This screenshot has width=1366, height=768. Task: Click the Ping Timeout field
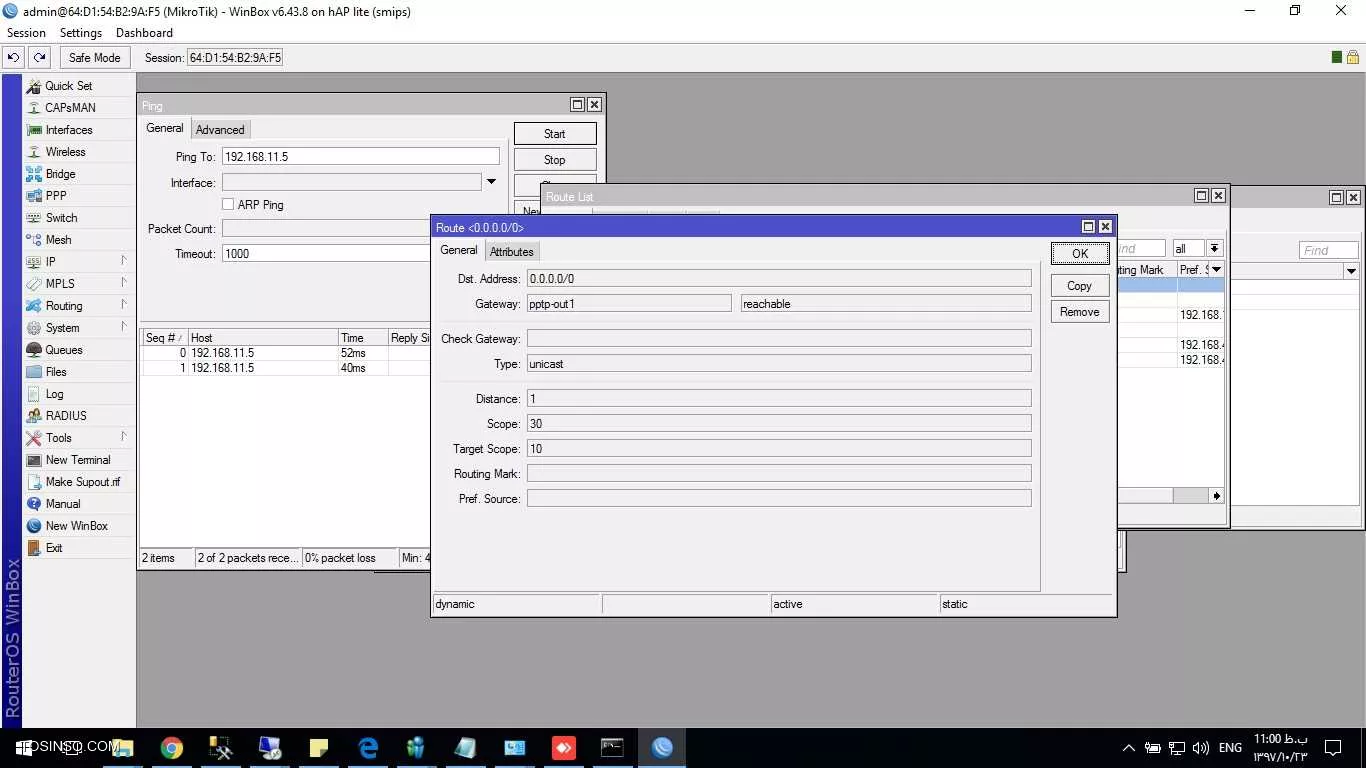[x=326, y=254]
